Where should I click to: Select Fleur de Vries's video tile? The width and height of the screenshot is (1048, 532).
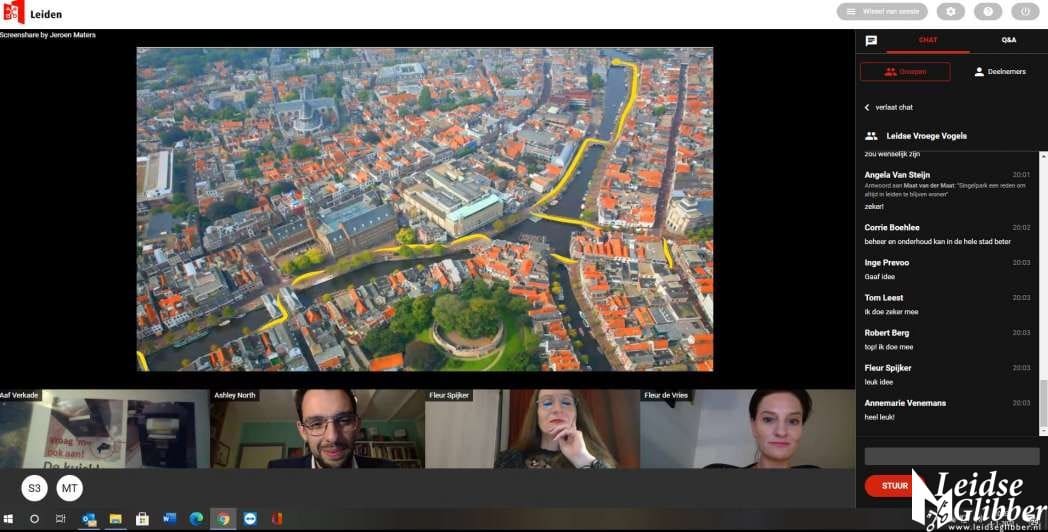point(747,430)
